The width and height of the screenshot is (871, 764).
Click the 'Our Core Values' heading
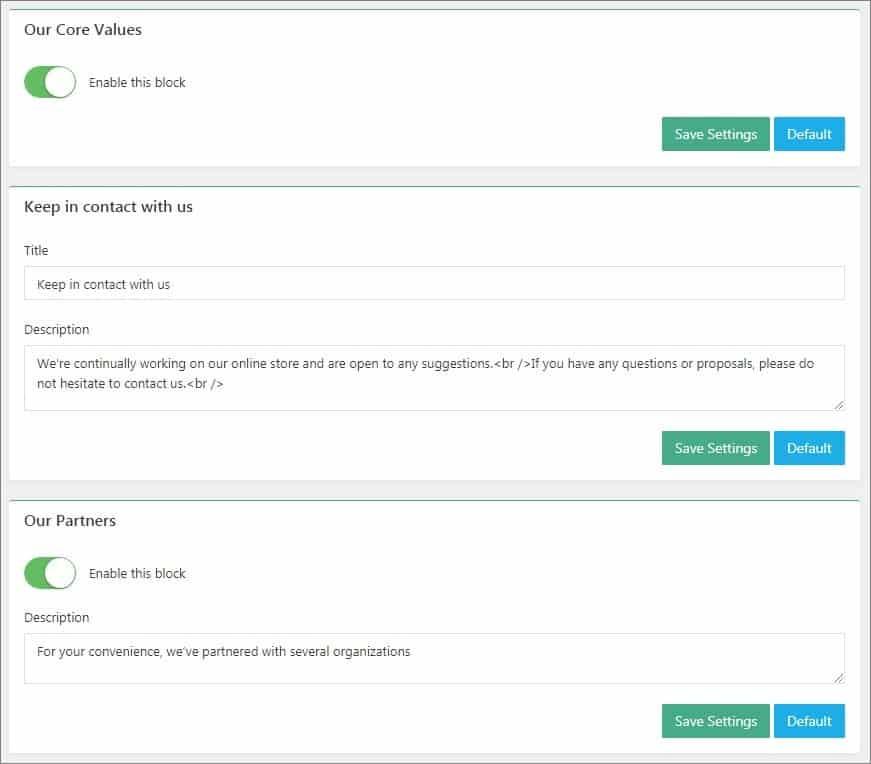point(83,29)
